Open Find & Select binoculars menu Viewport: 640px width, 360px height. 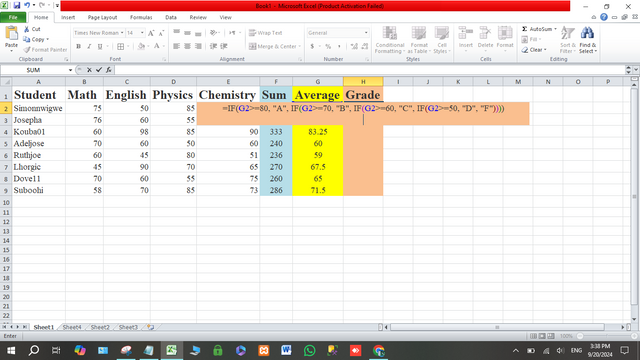(587, 40)
